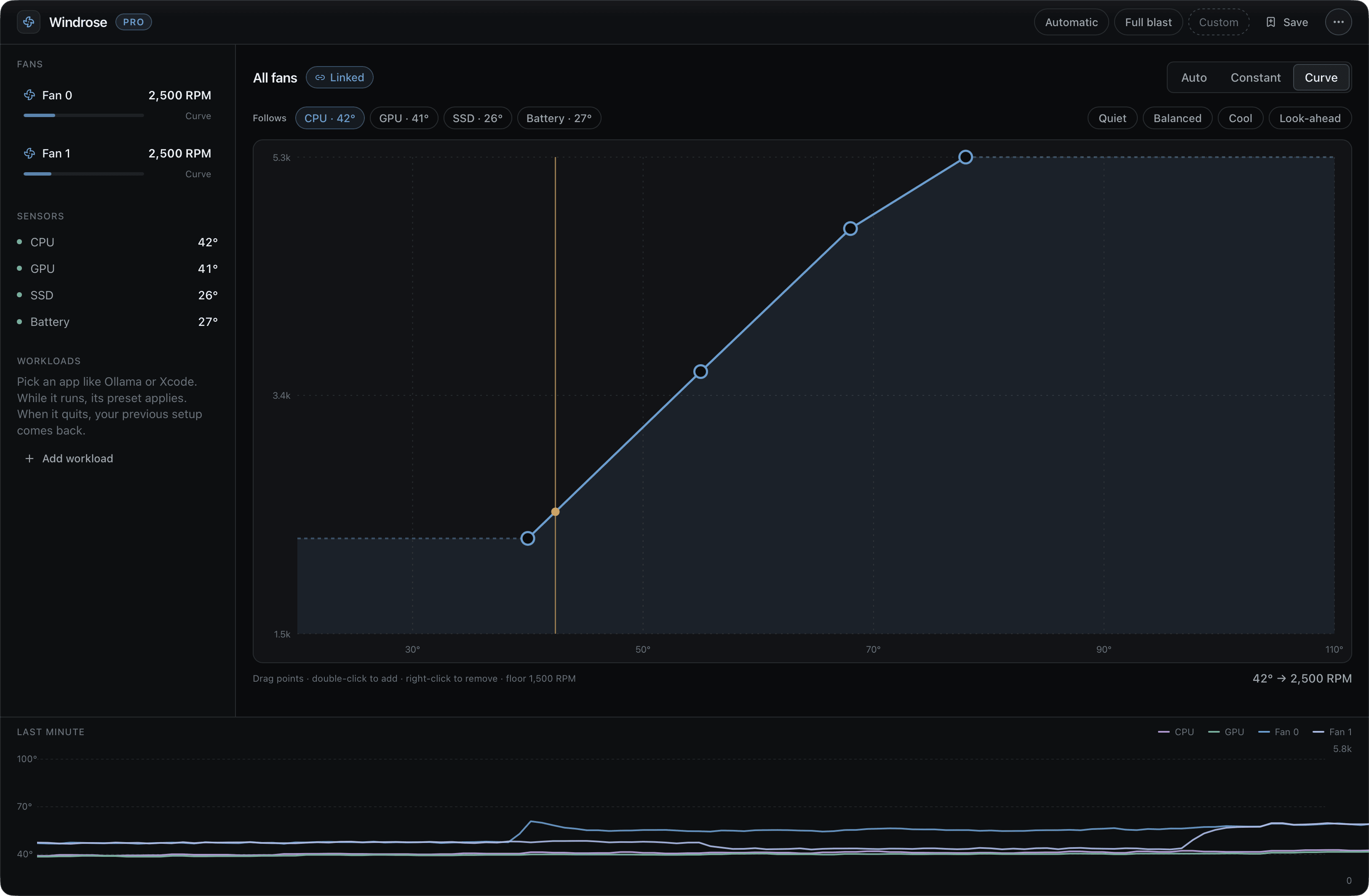
Task: Click the Fan 0 fan icon
Action: coord(29,95)
